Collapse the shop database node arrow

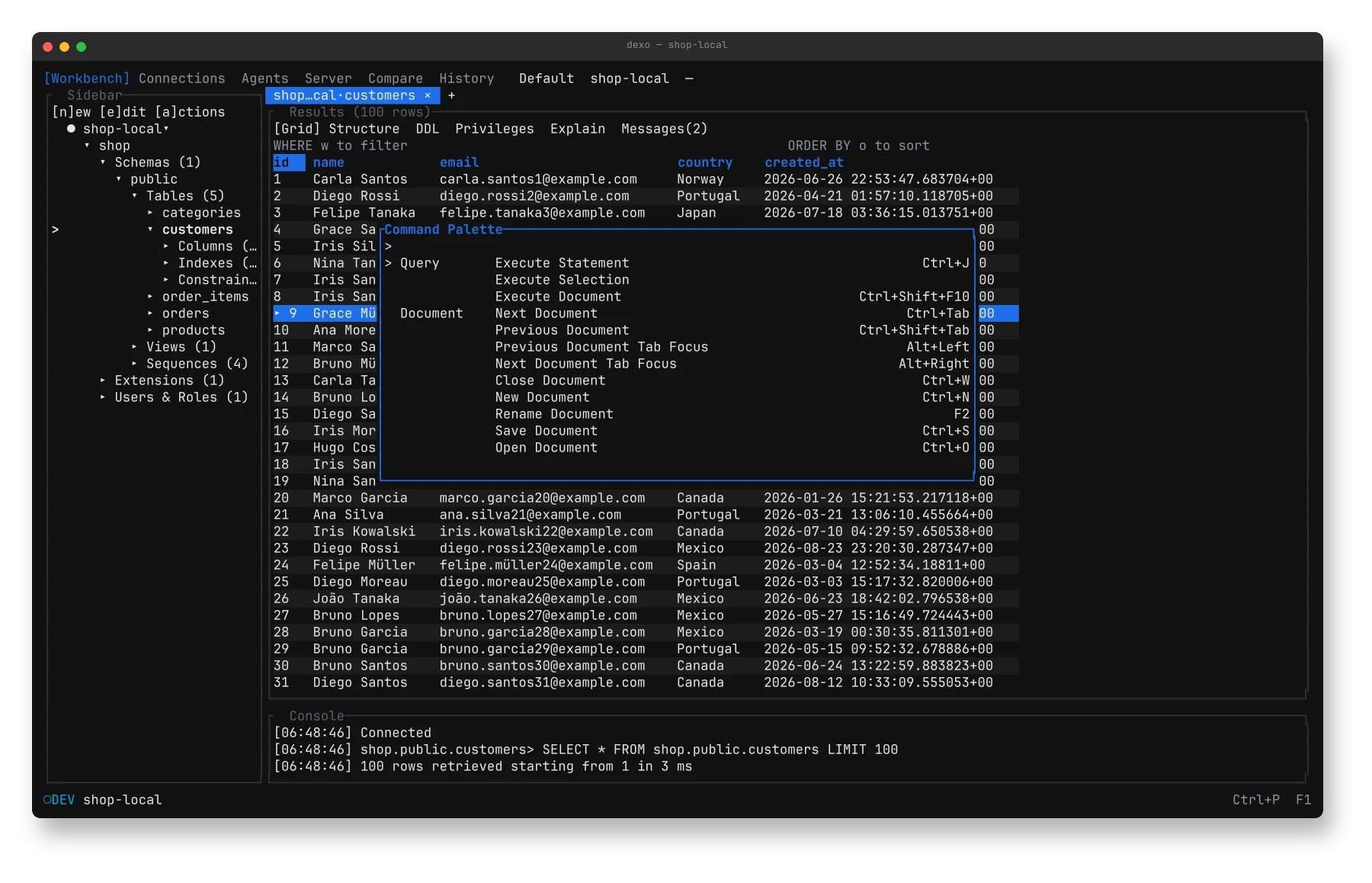click(x=87, y=146)
